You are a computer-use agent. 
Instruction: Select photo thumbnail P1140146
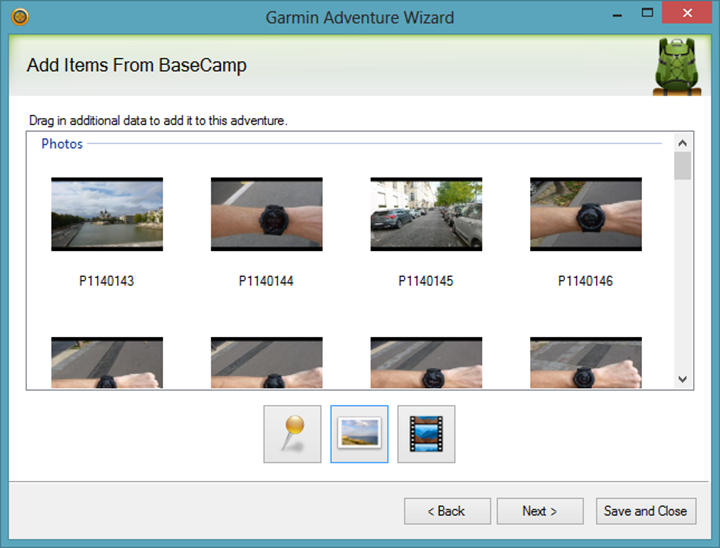586,214
